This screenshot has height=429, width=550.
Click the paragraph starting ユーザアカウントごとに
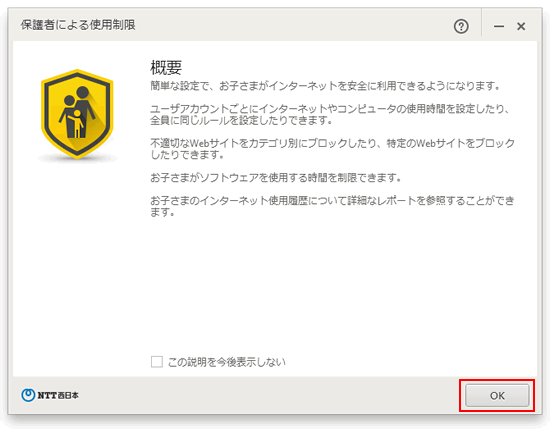click(x=330, y=114)
